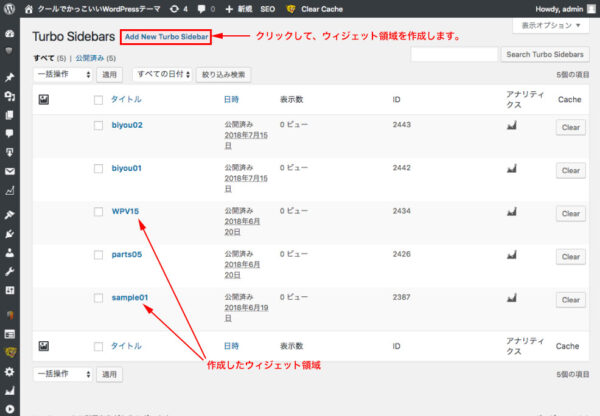Open Plugins via the plug sidebar icon
Viewport: 600px width, 416px height.
tap(10, 234)
